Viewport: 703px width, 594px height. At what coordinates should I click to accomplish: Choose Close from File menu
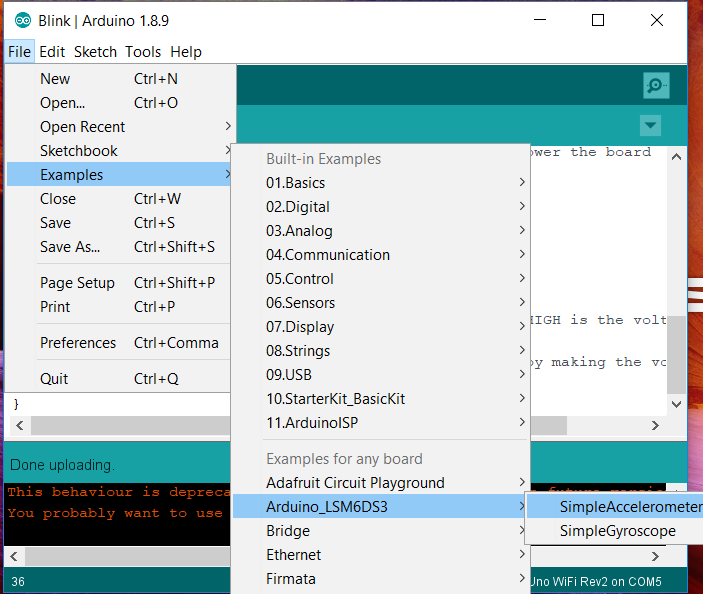(x=119, y=199)
